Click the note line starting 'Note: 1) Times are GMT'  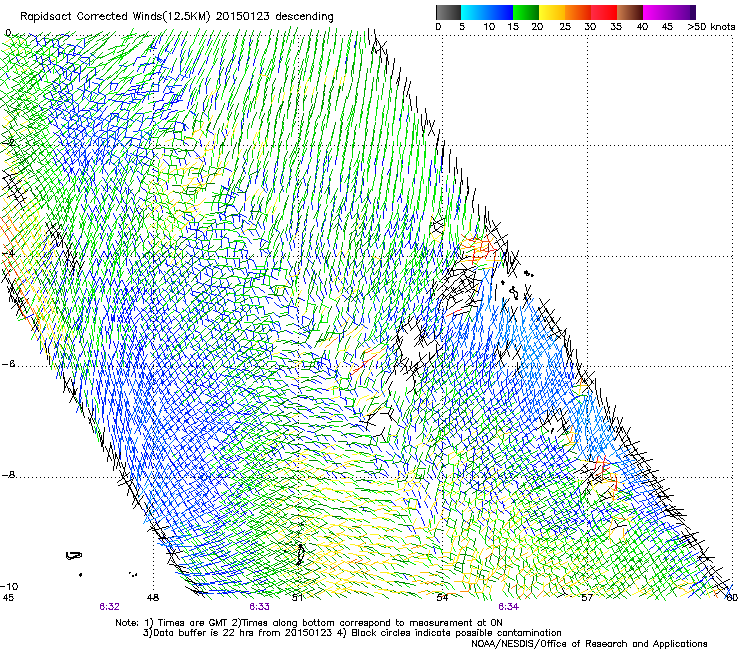[x=309, y=623]
